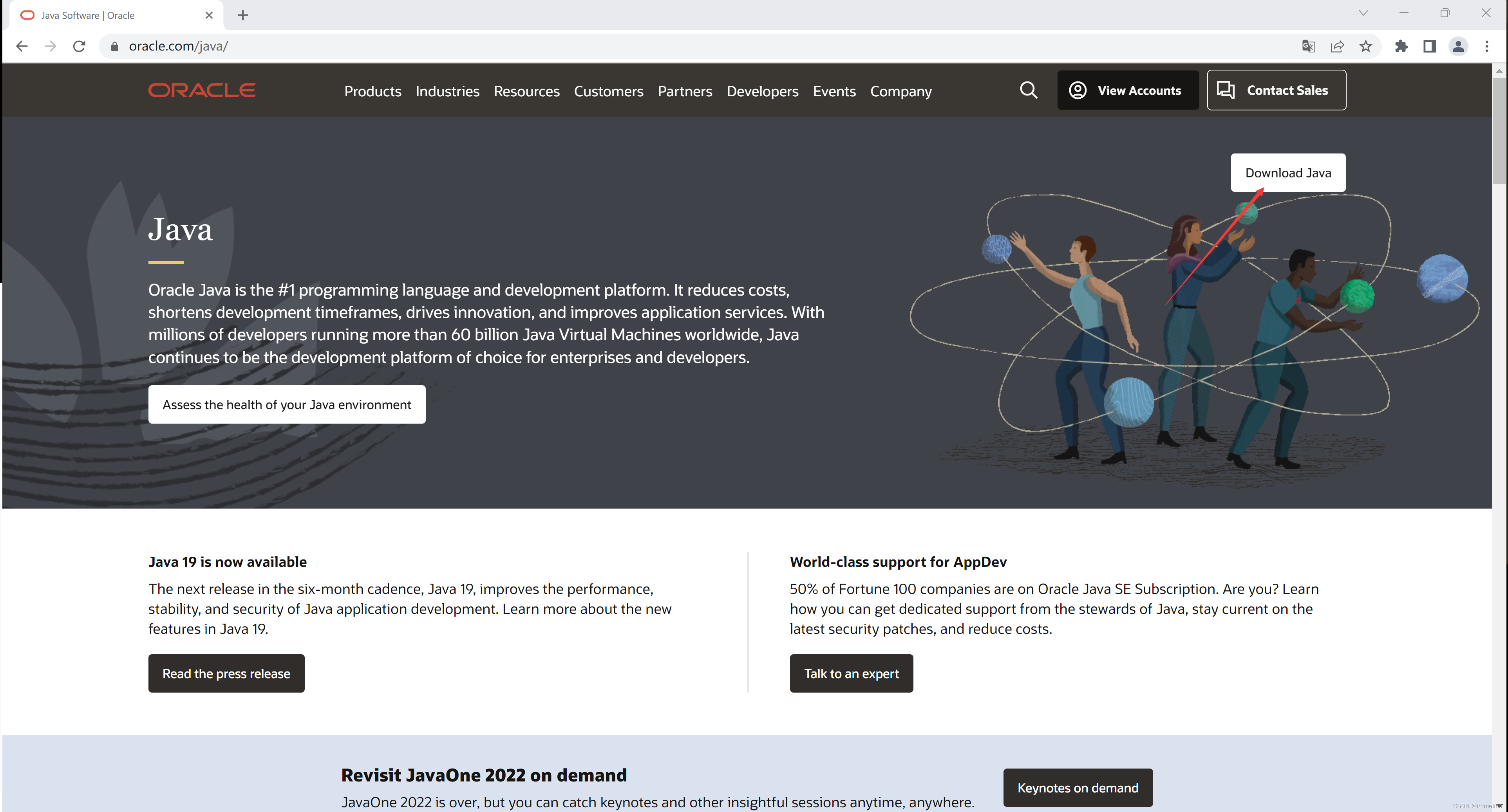Click World-class support for AppDev heading

(x=898, y=561)
